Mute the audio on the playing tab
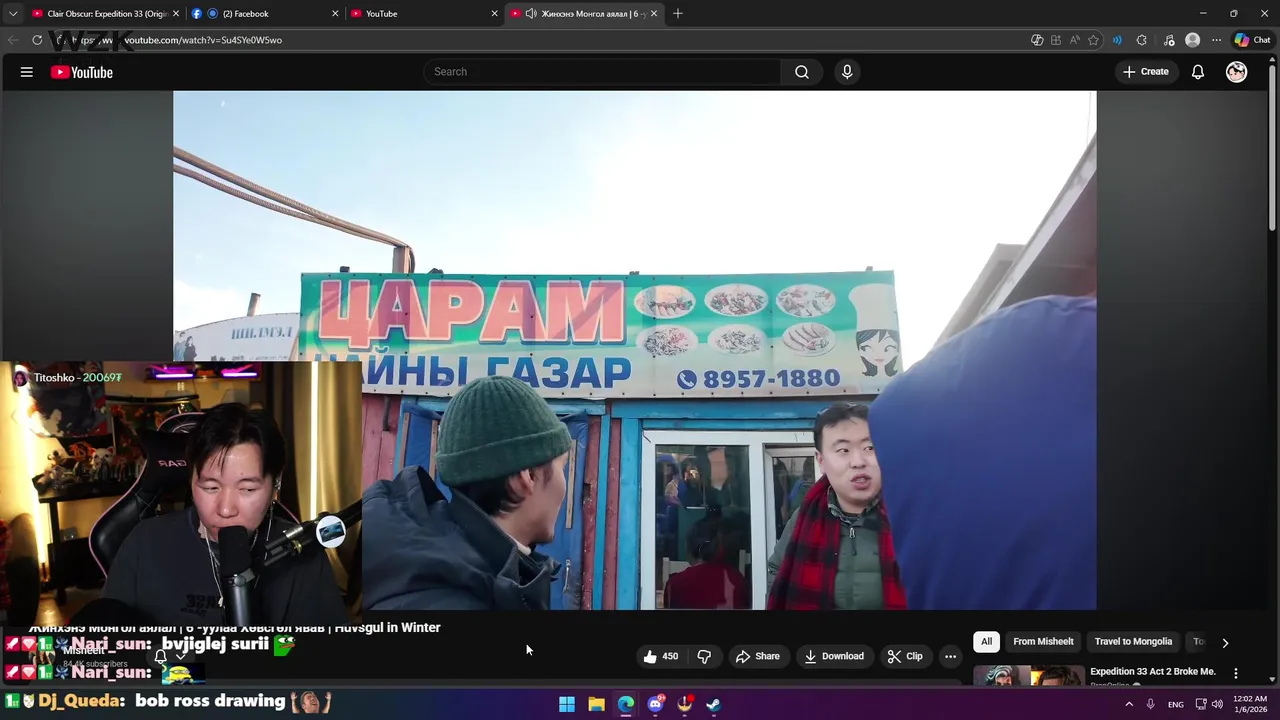The image size is (1280, 720). [531, 13]
